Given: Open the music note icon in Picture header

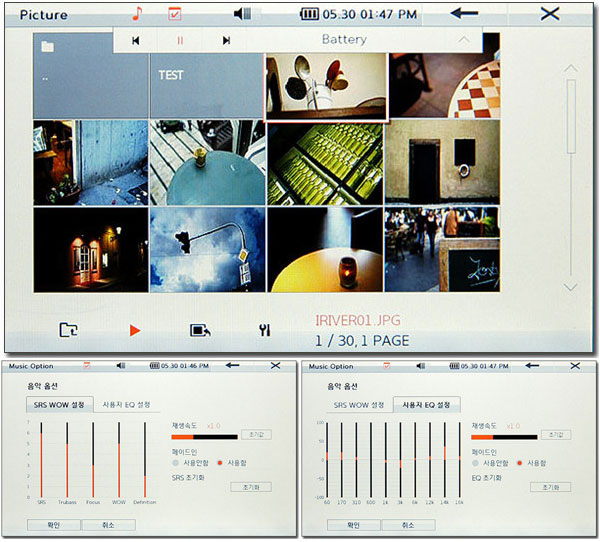Looking at the screenshot, I should (x=137, y=13).
